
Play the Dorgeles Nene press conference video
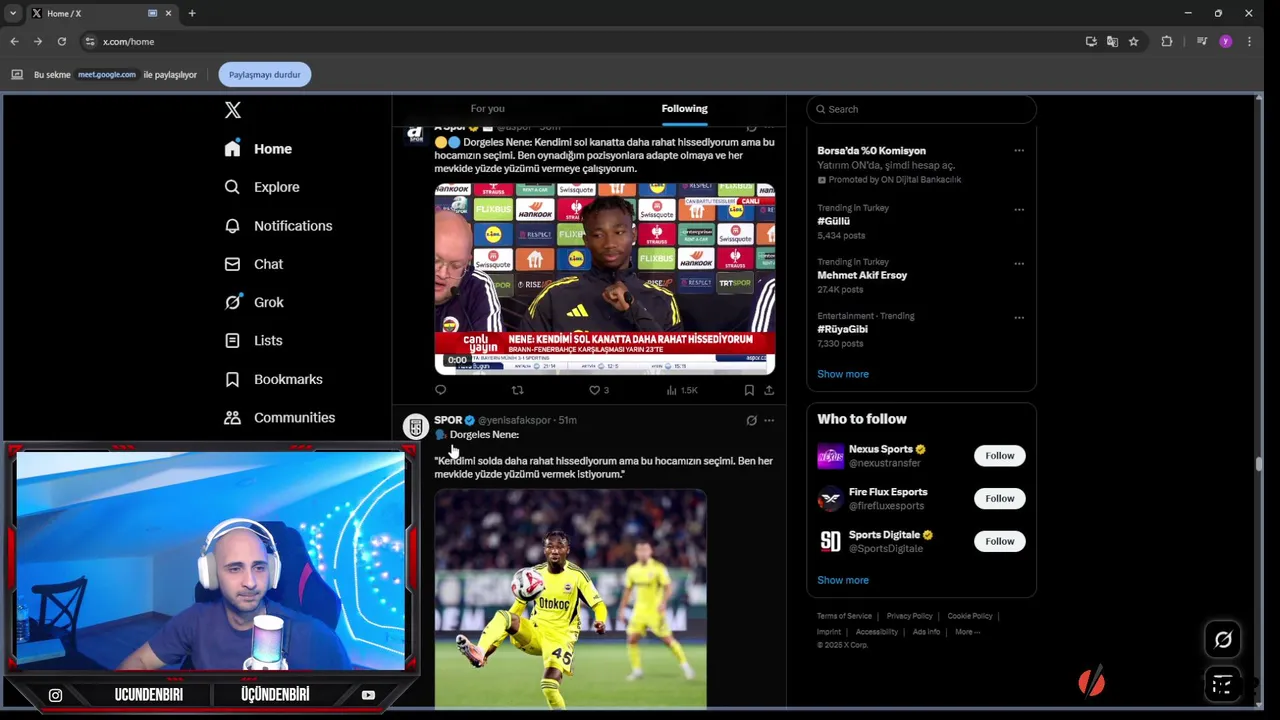pos(604,278)
